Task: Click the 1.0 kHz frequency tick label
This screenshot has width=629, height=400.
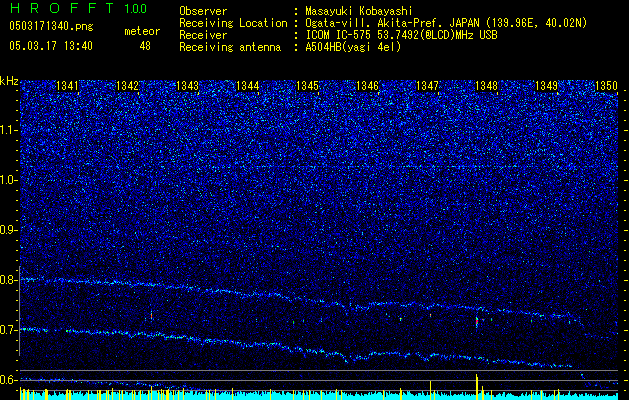Action: tap(9, 181)
